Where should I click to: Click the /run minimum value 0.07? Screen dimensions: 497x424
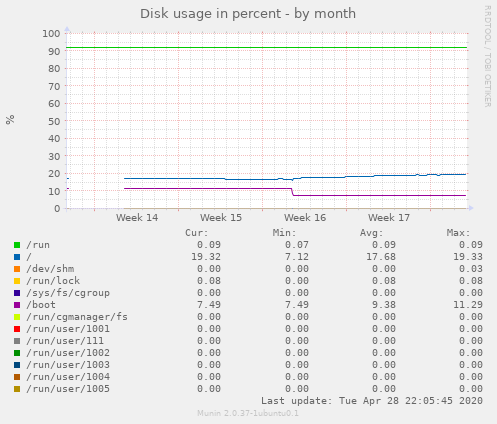click(x=297, y=245)
